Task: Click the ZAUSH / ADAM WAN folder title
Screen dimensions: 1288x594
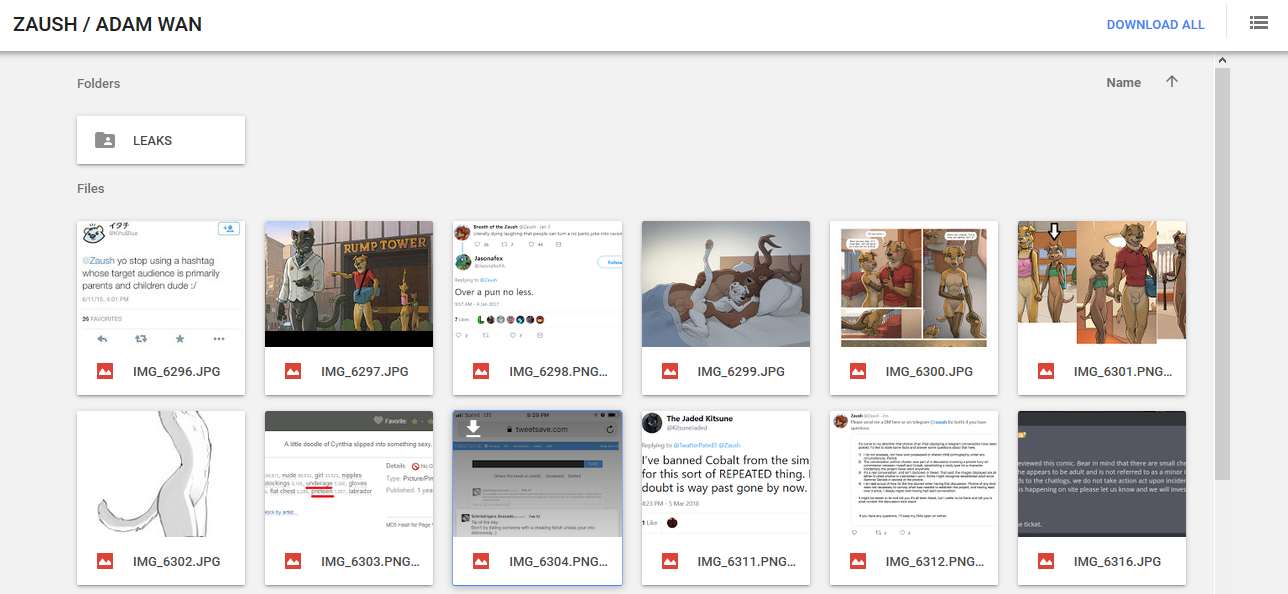Action: point(107,24)
